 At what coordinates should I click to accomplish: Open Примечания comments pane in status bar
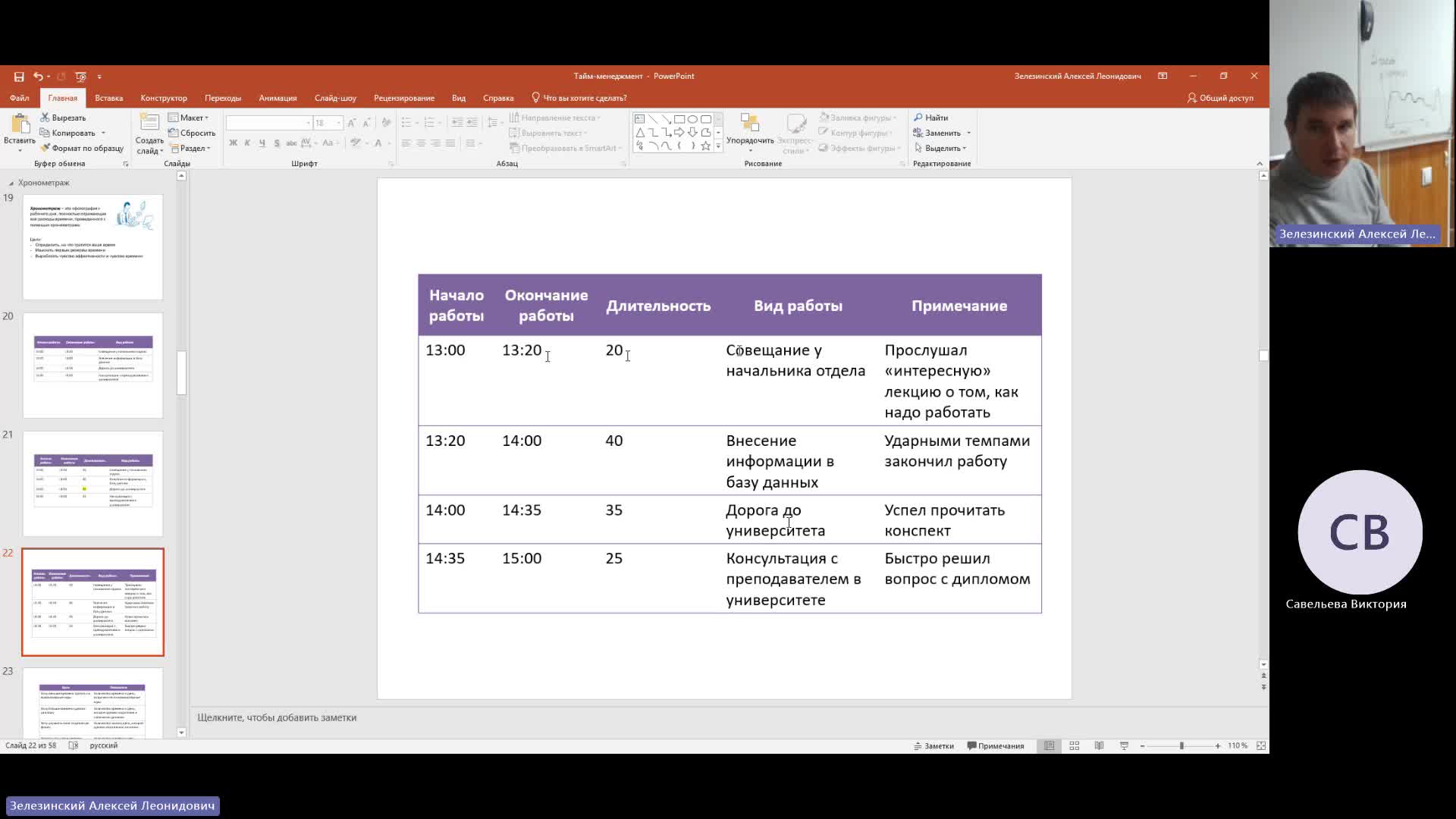[996, 746]
